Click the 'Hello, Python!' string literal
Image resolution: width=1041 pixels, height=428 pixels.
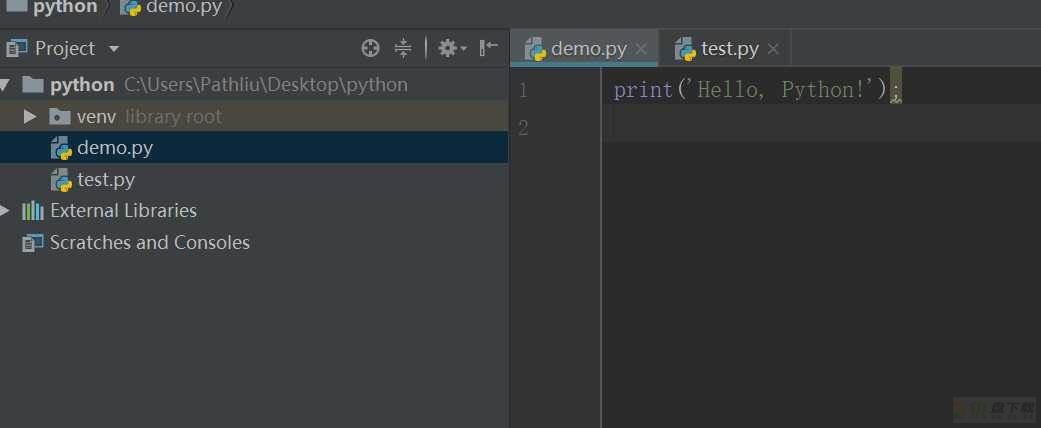(782, 89)
